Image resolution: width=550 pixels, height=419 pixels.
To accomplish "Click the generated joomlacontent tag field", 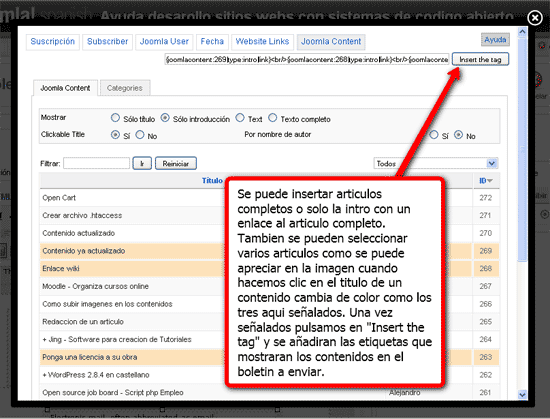I will click(x=307, y=59).
